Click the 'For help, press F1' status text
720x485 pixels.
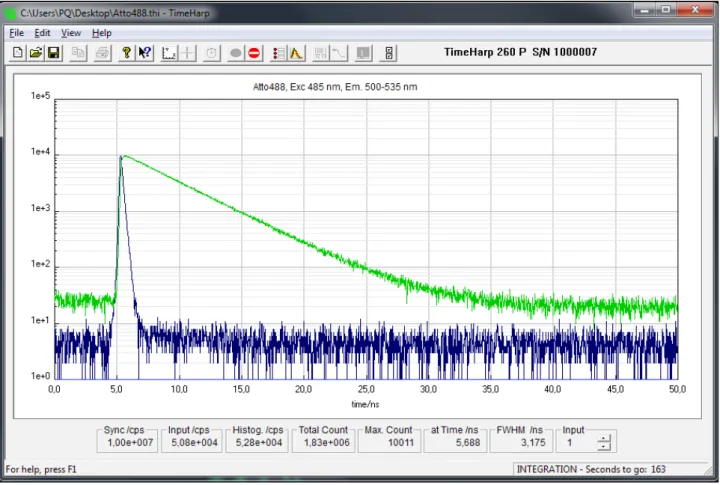coord(41,469)
